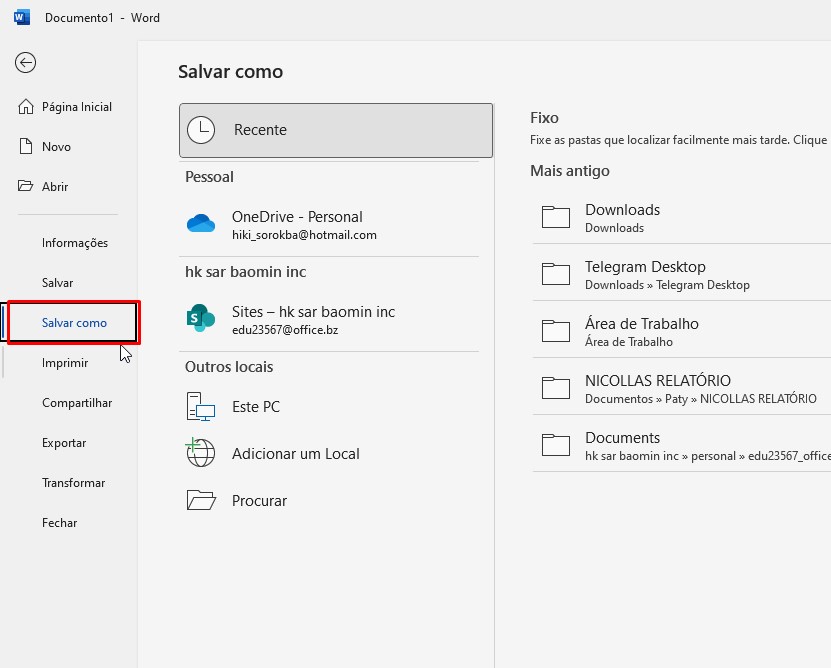
Task: Click the Este PC computer icon
Action: click(x=201, y=407)
